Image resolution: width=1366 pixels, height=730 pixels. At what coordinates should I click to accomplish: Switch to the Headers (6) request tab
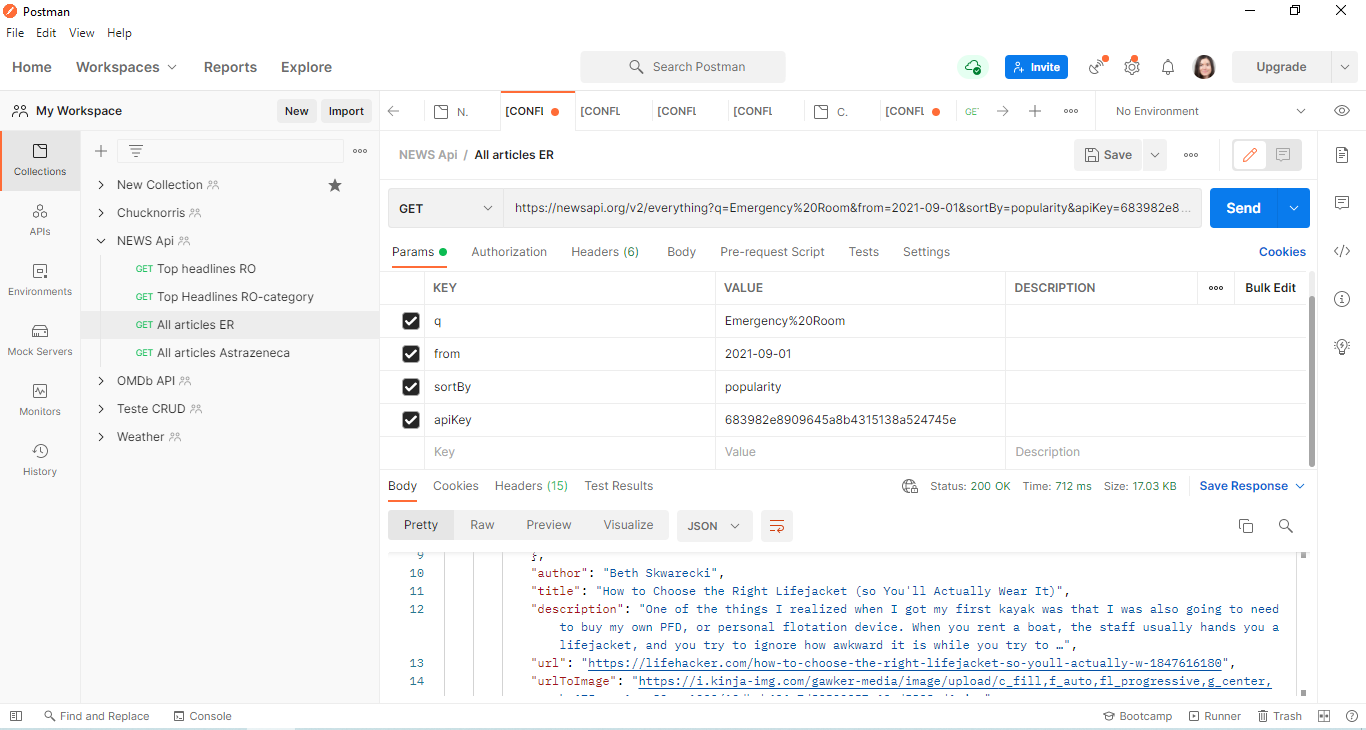605,252
